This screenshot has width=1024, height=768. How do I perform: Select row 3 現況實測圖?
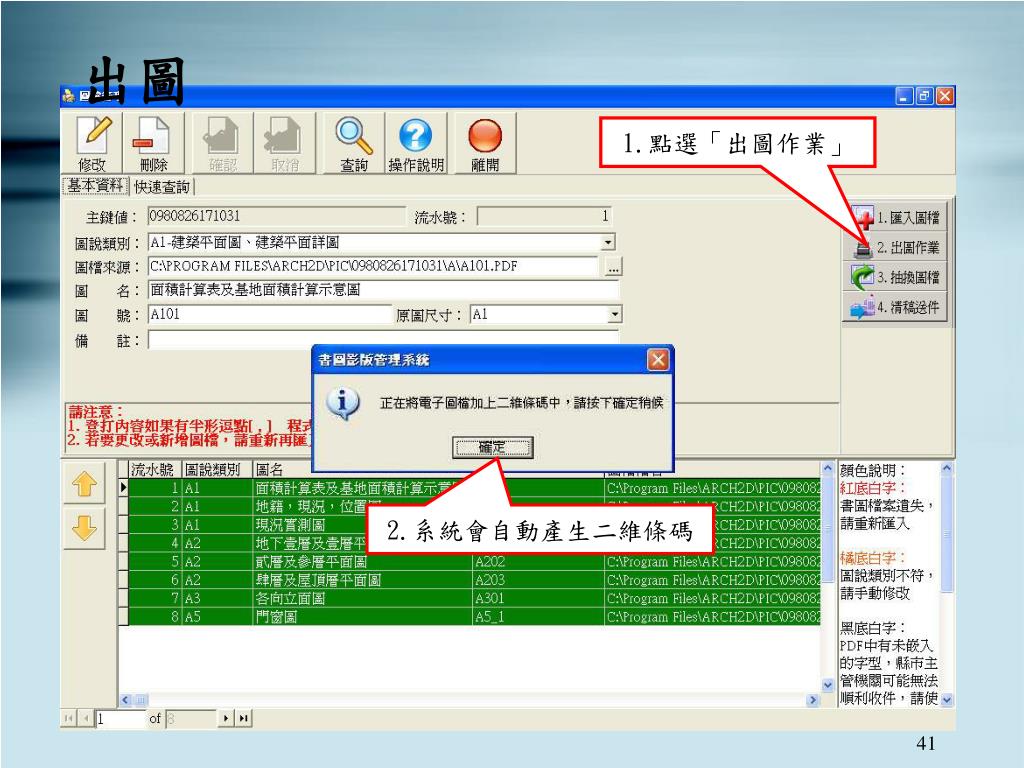click(474, 525)
